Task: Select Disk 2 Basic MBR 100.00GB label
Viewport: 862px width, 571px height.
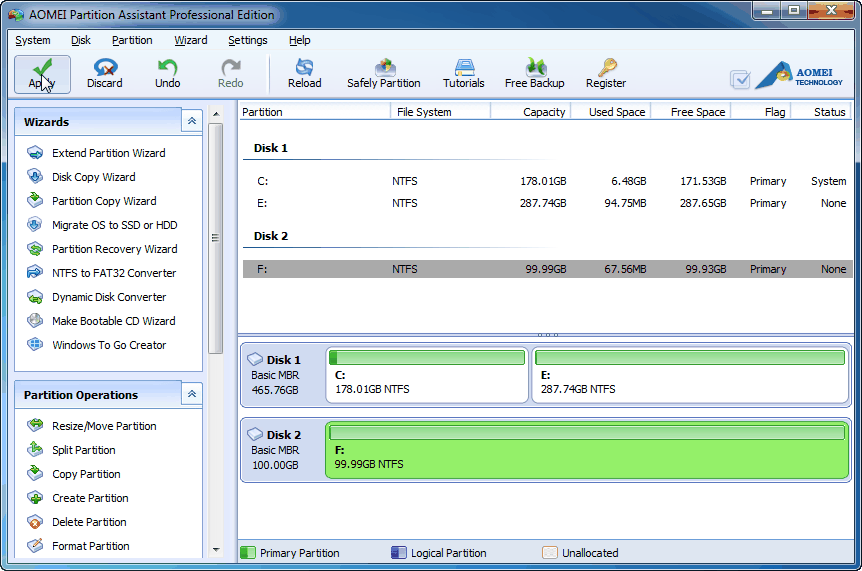Action: (275, 450)
